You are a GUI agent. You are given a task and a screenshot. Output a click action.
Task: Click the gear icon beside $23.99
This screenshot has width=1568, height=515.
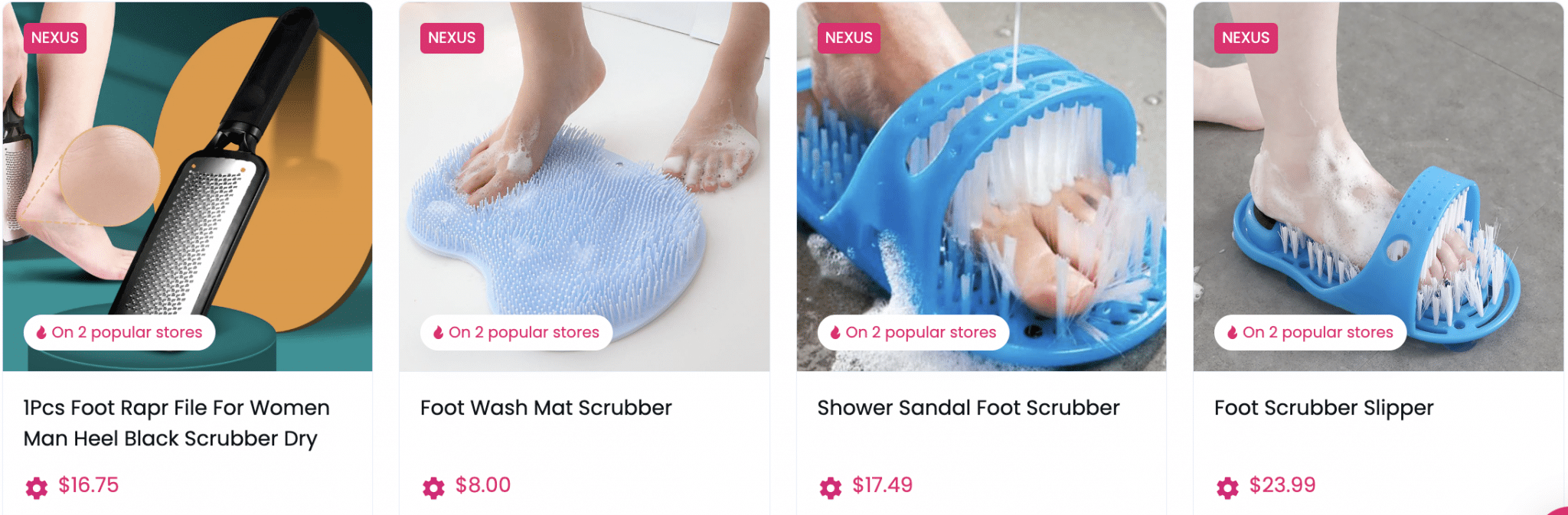tap(1227, 487)
